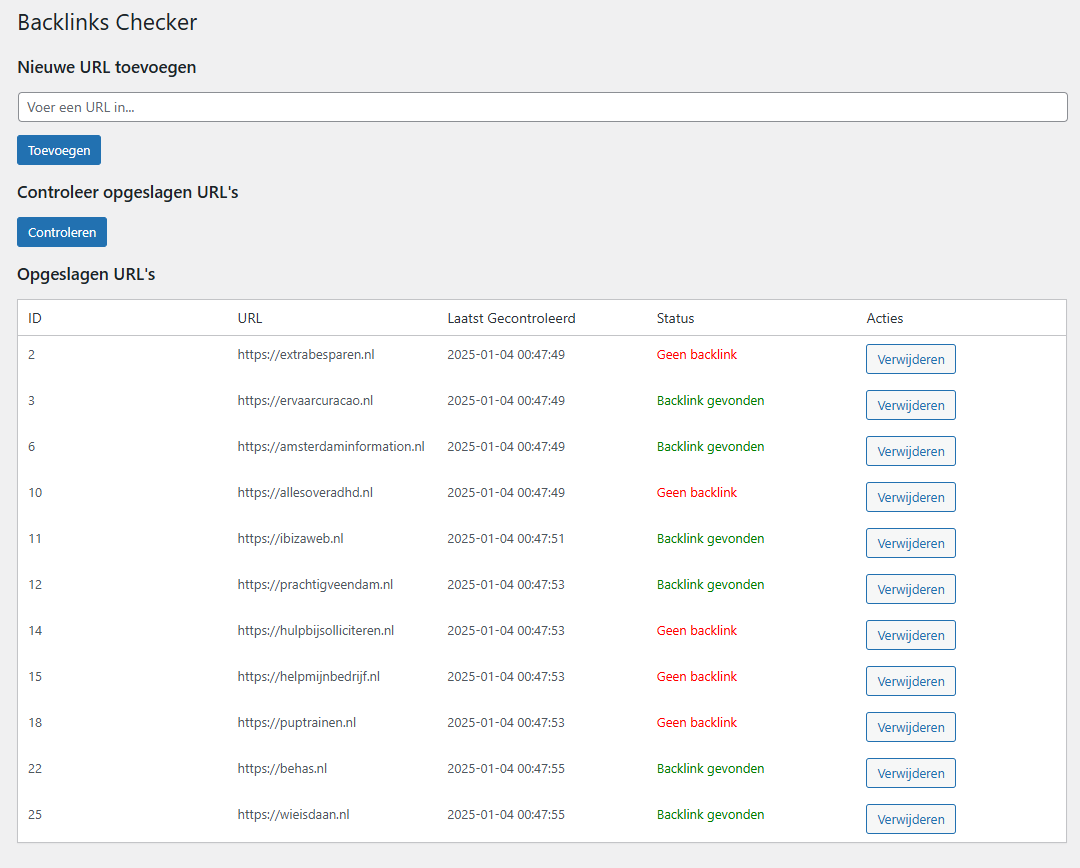The height and width of the screenshot is (868, 1080).
Task: Delete the wieisdaan.nl entry
Action: pyautogui.click(x=911, y=819)
